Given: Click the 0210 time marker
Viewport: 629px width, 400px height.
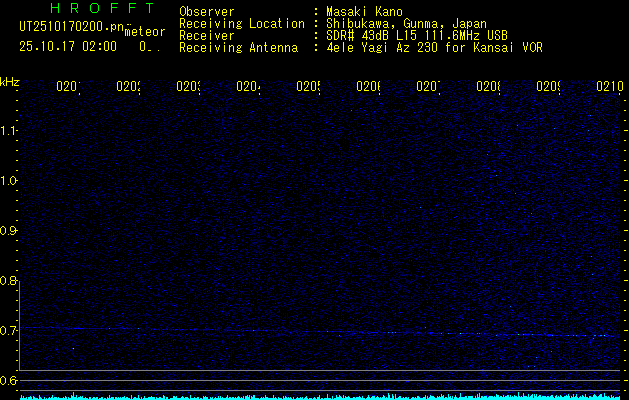Looking at the screenshot, I should tap(609, 87).
